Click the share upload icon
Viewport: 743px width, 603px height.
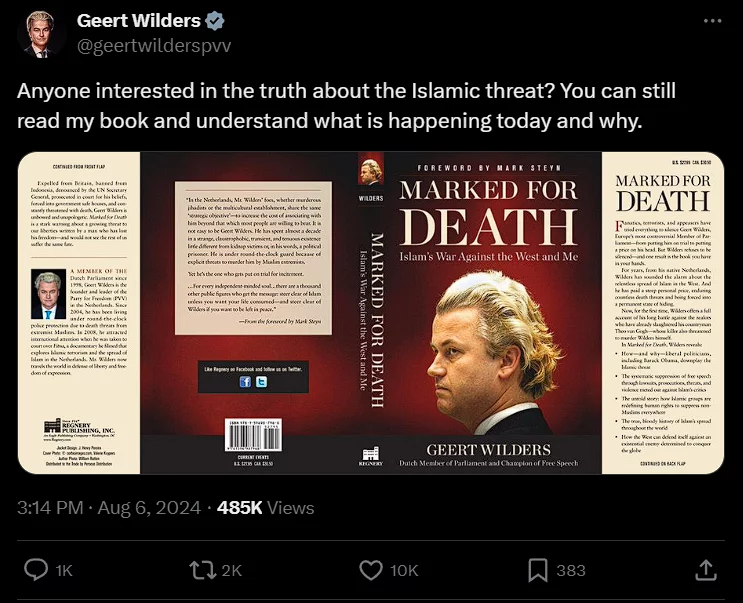pyautogui.click(x=706, y=570)
